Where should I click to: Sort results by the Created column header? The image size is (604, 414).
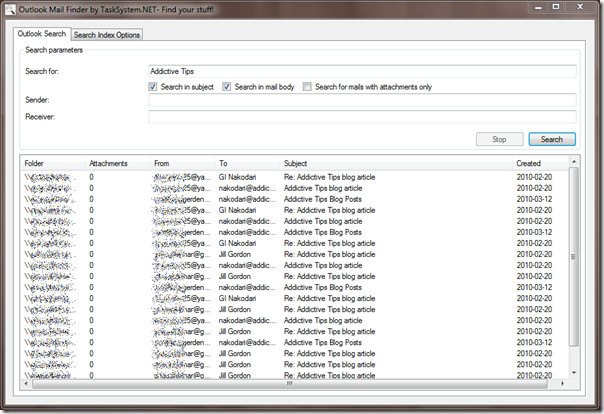tap(540, 163)
